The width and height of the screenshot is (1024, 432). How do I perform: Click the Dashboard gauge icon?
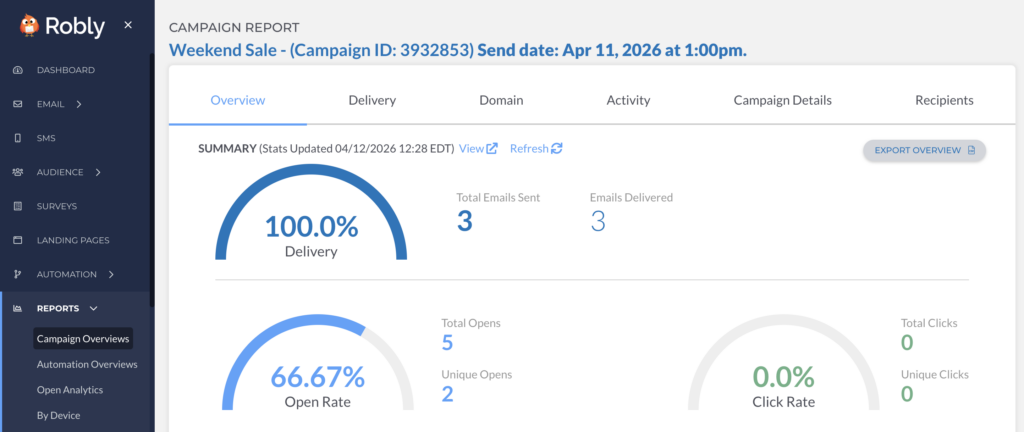click(x=18, y=70)
